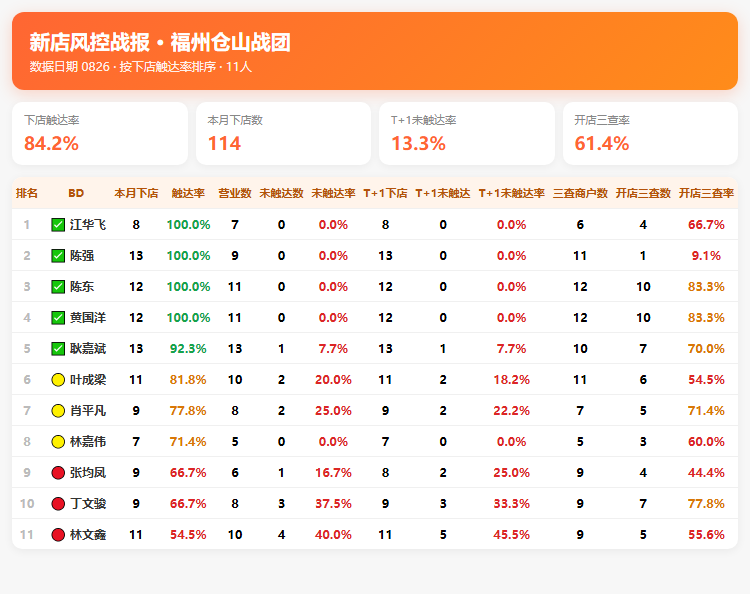Select the T+1未触达率 column header
Viewport: 750px width, 594px height.
[512, 193]
